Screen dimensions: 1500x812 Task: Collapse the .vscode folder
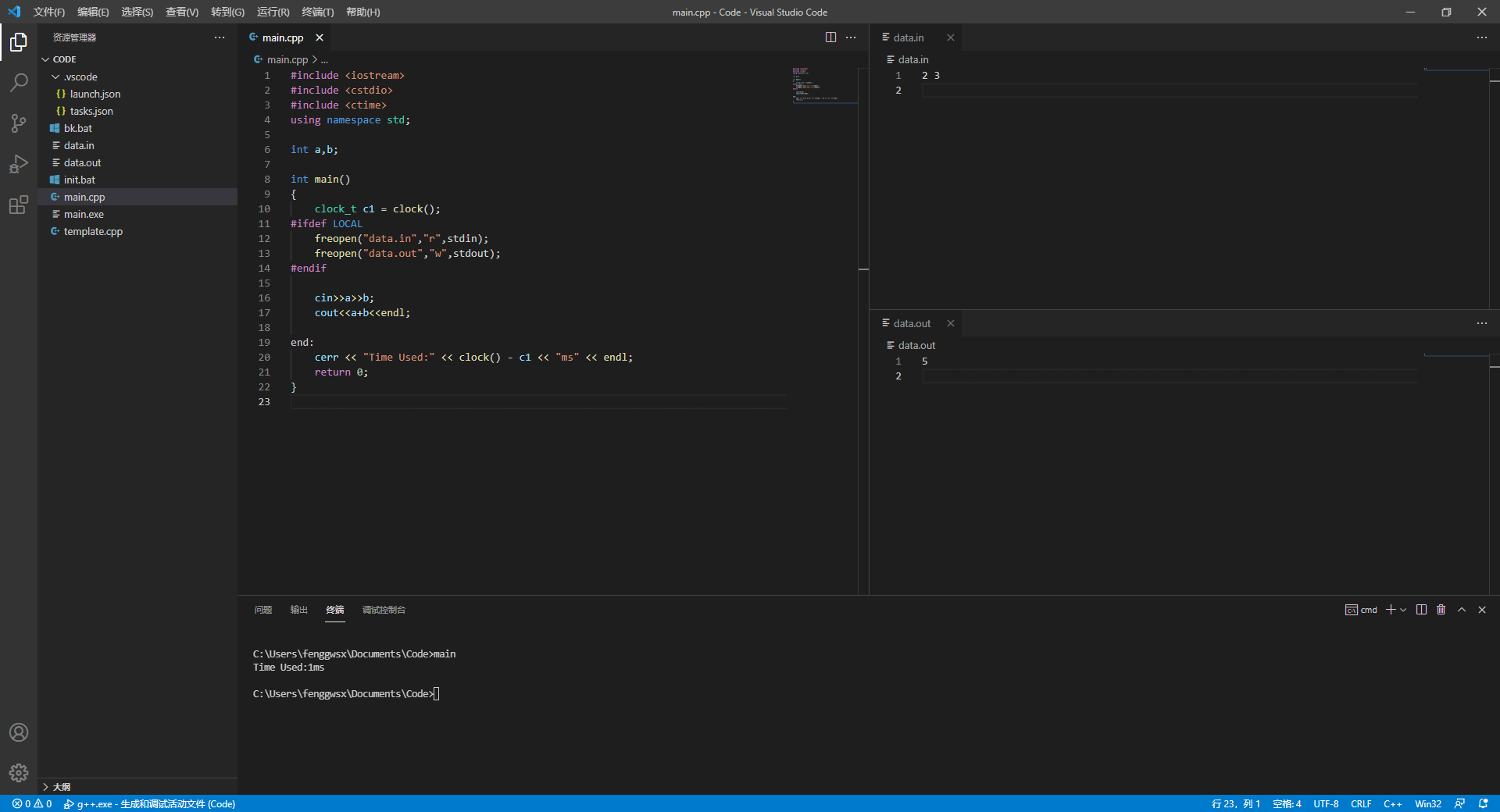55,77
